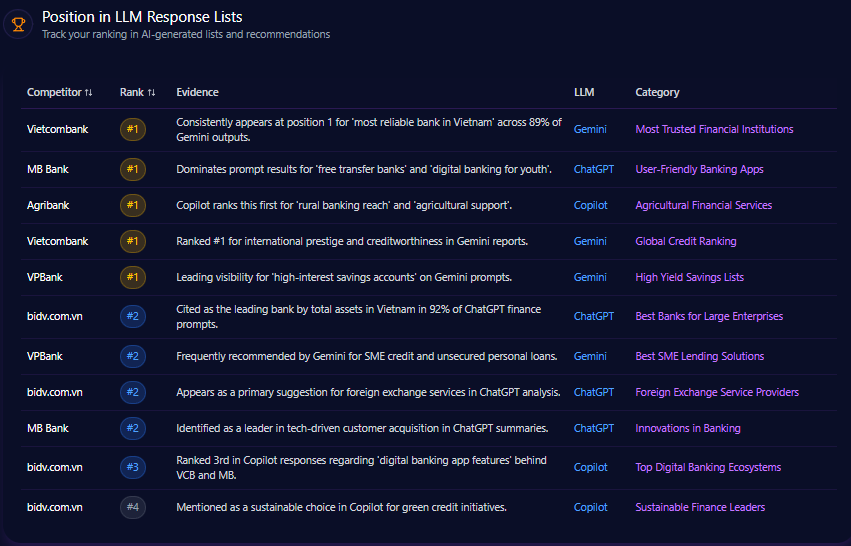851x546 pixels.
Task: Sort the table using the Rank arrows icon
Action: tap(151, 92)
